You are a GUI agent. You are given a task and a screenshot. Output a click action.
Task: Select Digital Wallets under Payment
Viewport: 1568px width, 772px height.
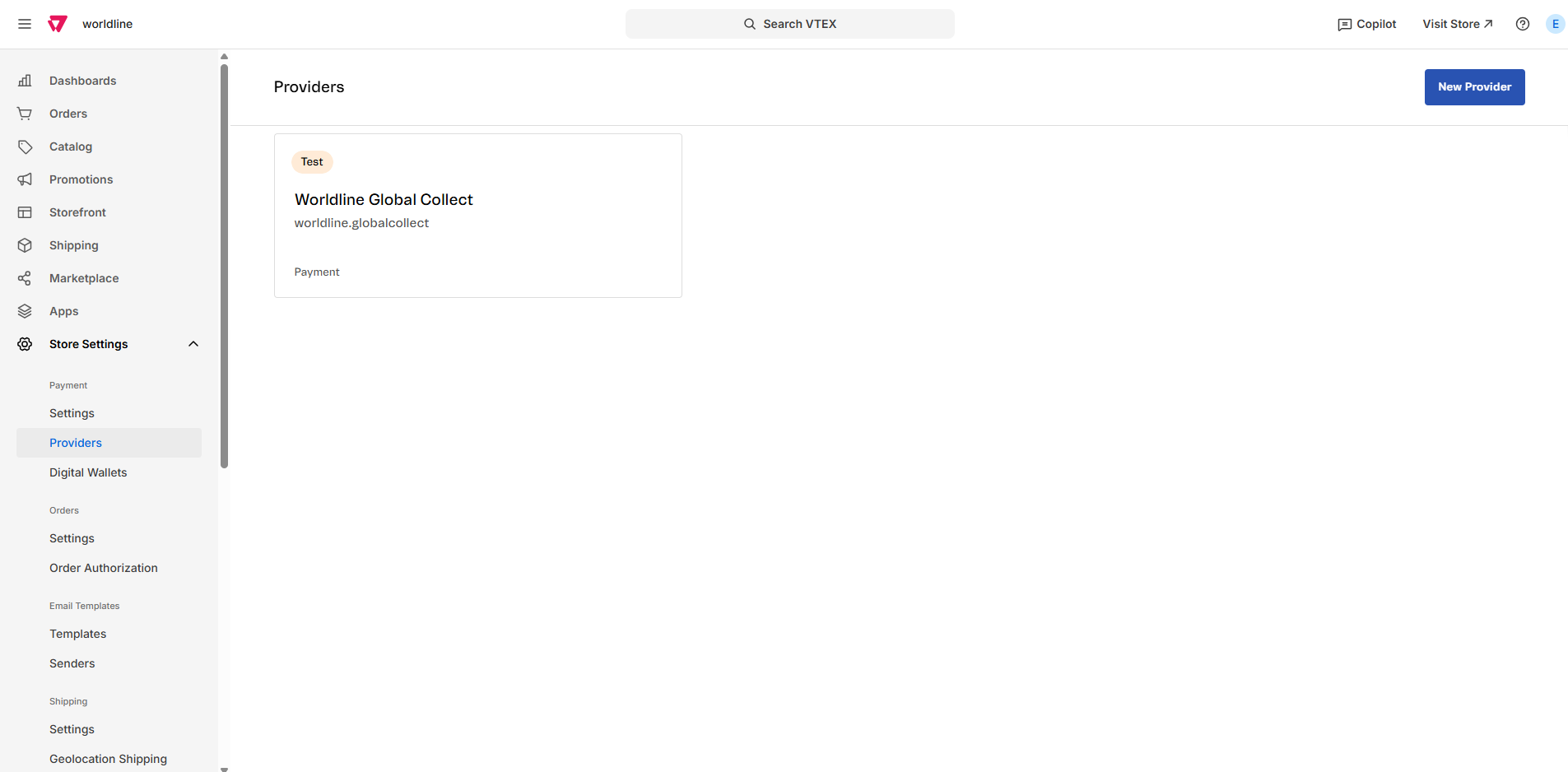click(x=87, y=472)
